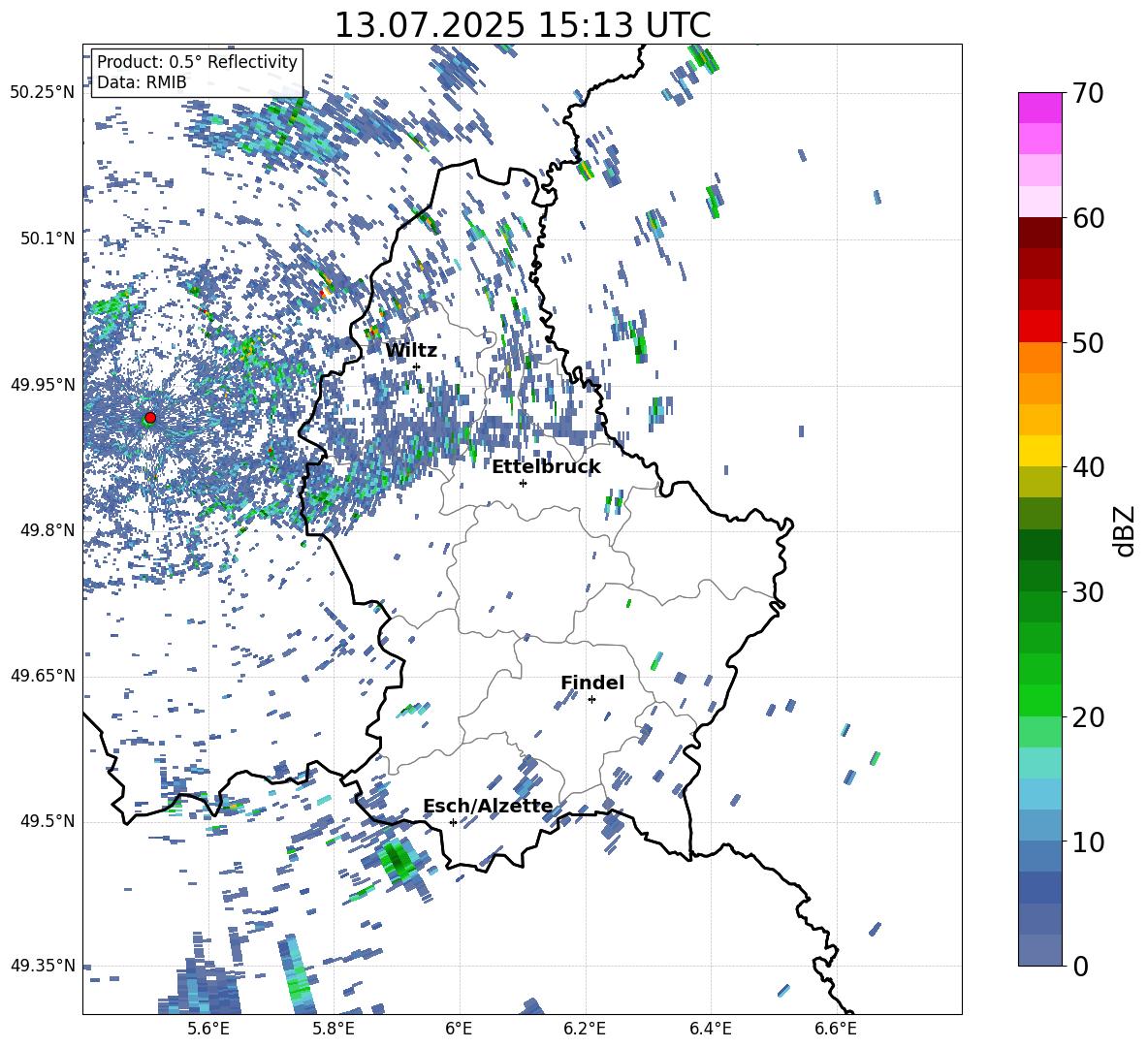Click the colorbar tick label 20
The height and width of the screenshot is (1048, 1148).
1088,717
